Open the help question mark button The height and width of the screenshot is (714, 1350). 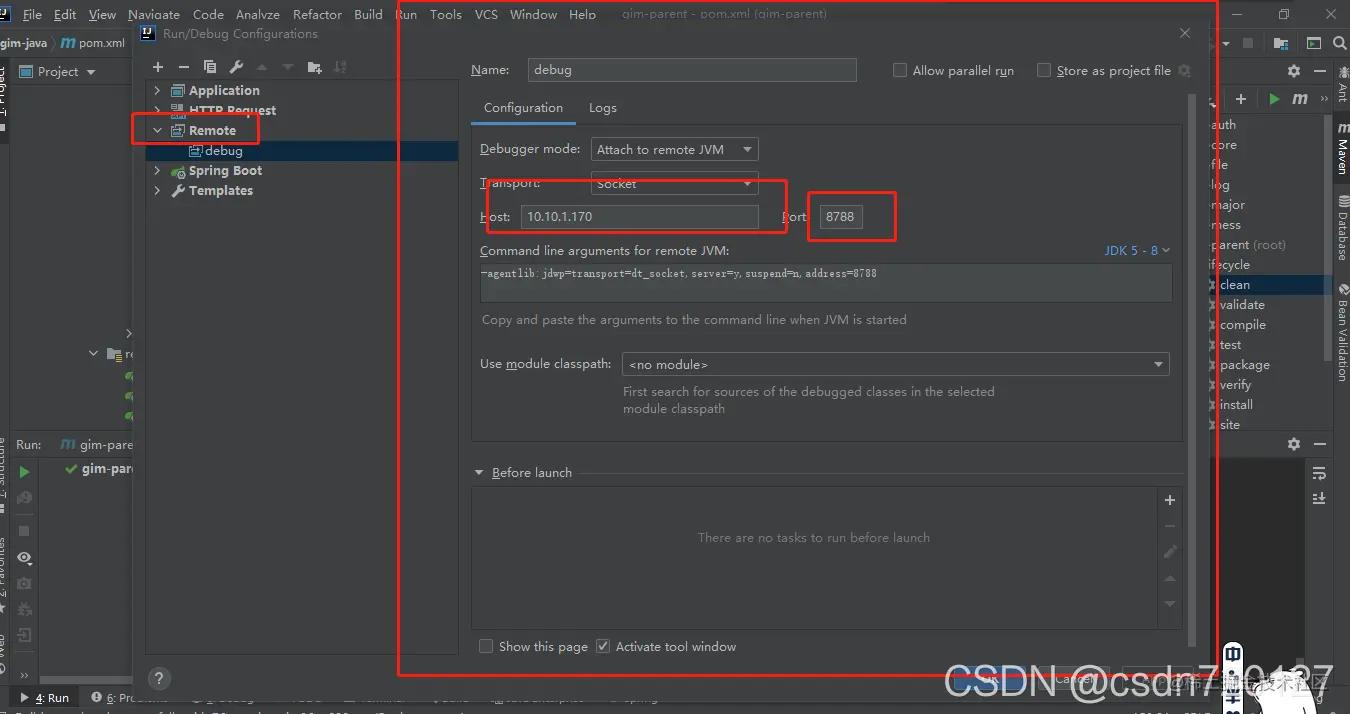tap(159, 679)
